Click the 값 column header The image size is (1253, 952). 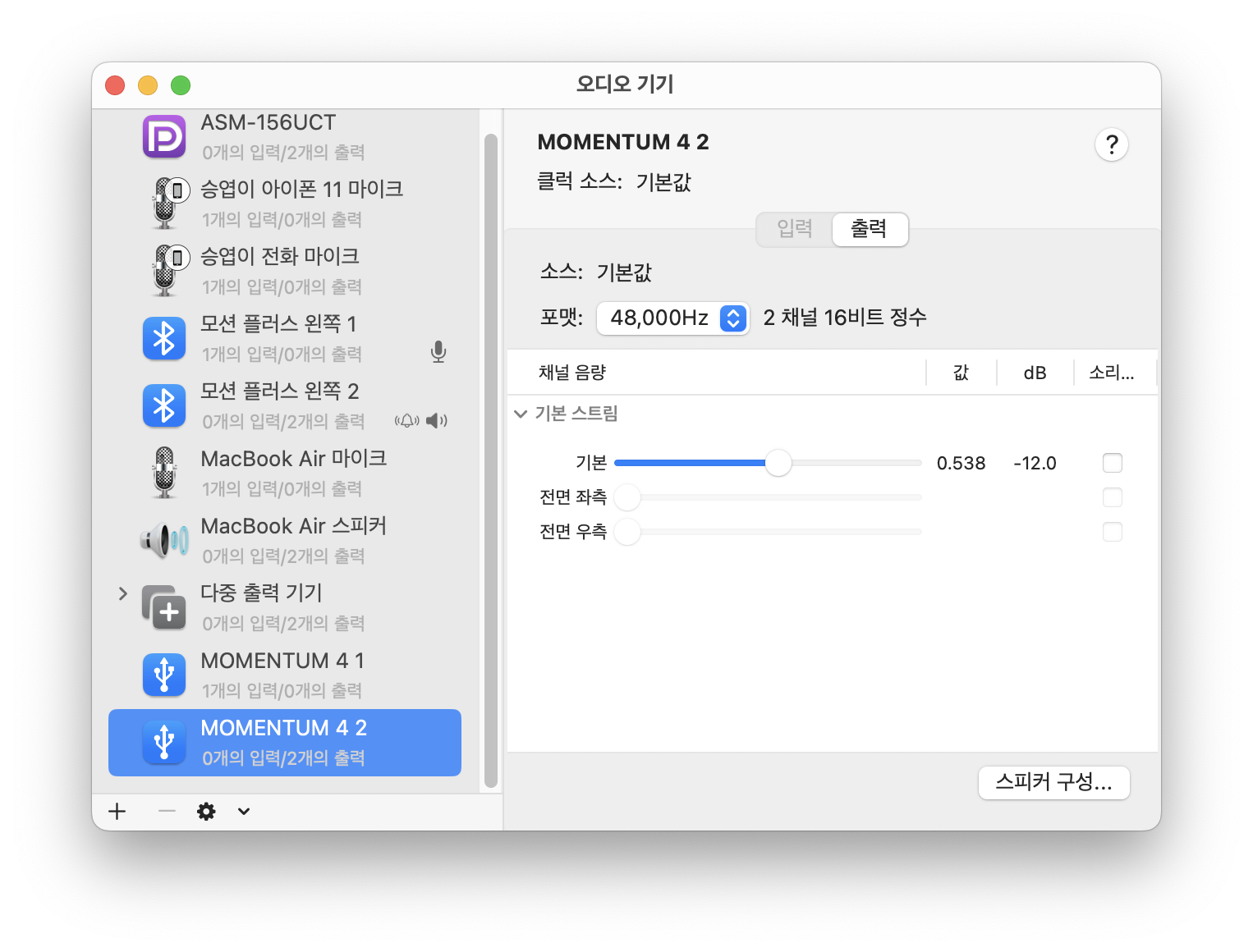click(961, 373)
